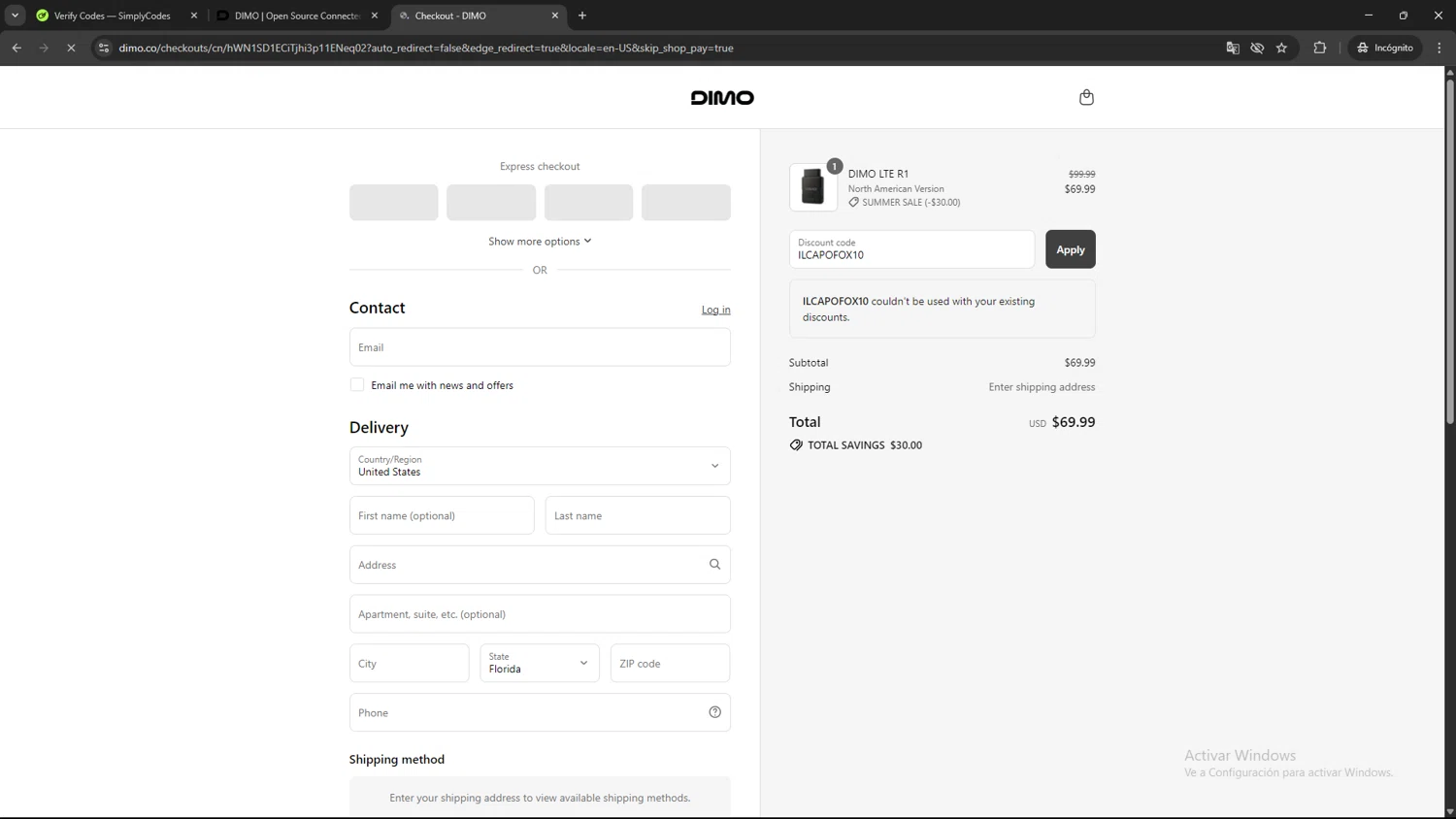Screen dimensions: 1456x819
Task: Expand Show more options for express checkout
Action: [540, 242]
